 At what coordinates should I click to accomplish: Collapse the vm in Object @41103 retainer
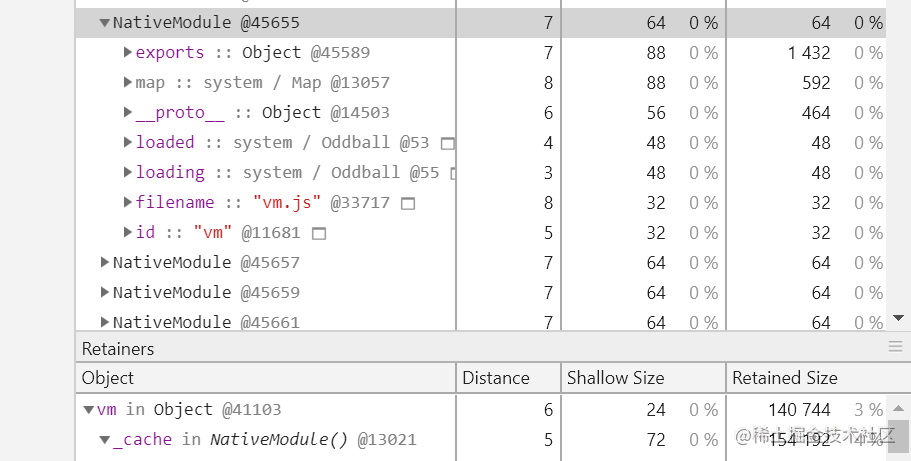pos(89,410)
